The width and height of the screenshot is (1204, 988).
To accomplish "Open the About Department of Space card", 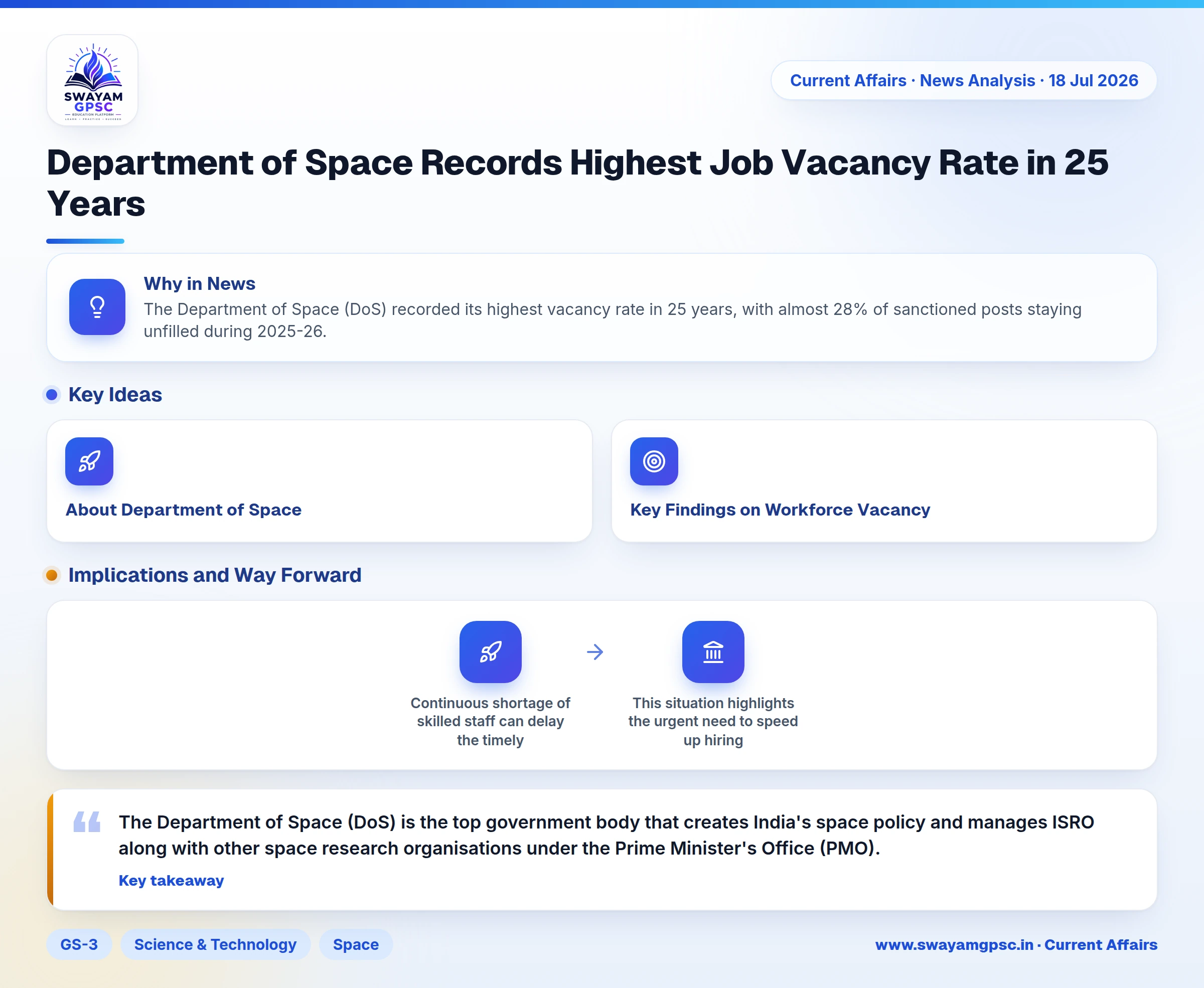I will pyautogui.click(x=320, y=481).
